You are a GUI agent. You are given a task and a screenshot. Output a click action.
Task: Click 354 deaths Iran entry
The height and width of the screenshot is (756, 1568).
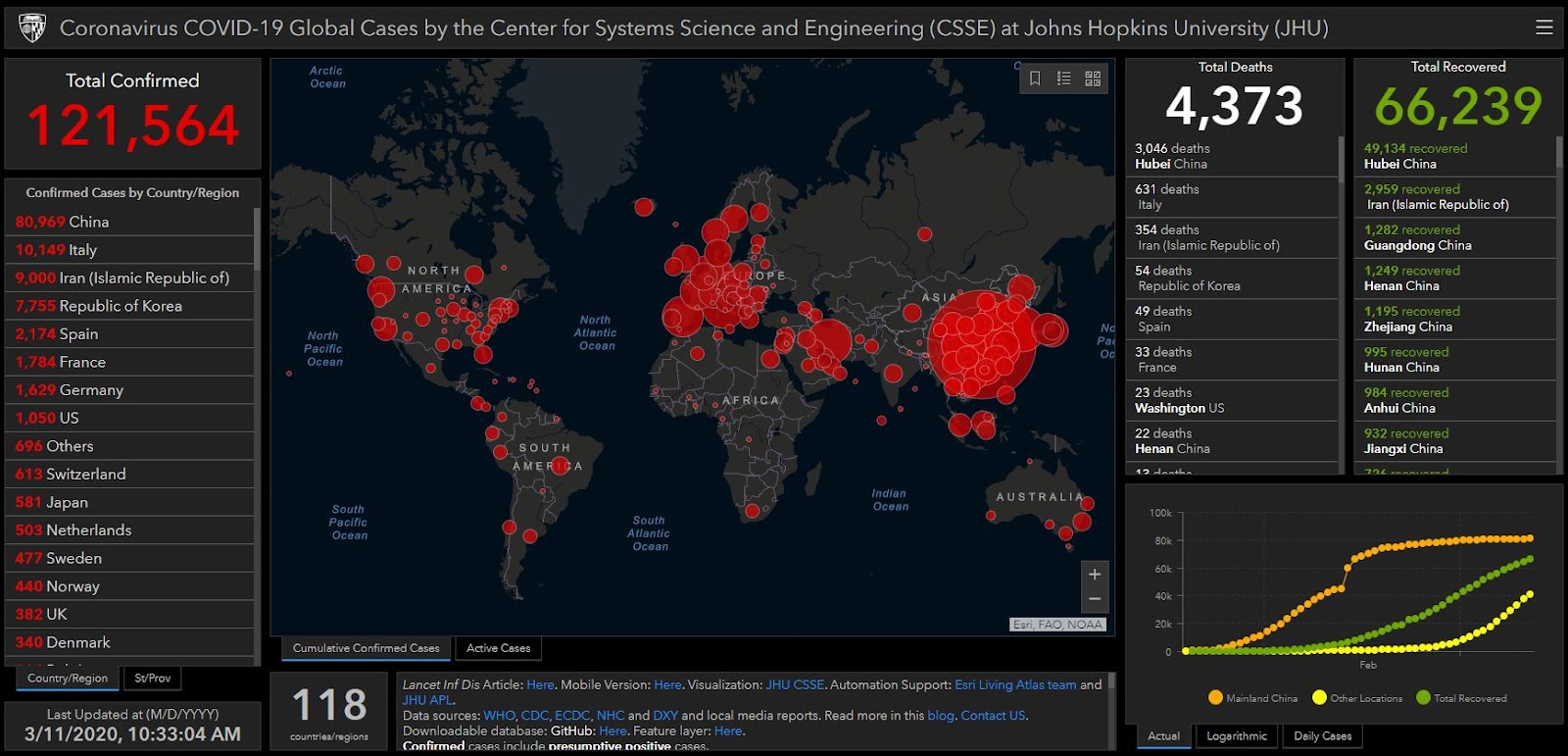(1232, 237)
